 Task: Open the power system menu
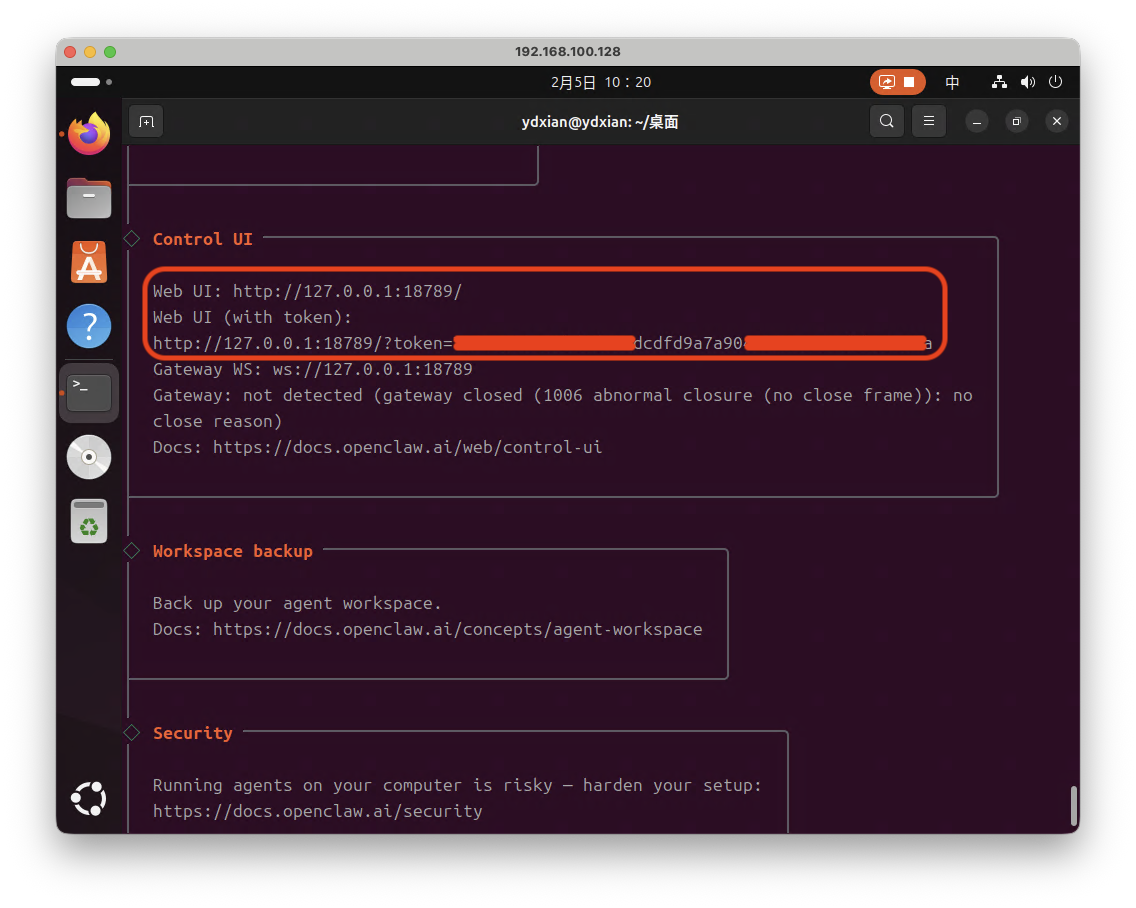[x=1055, y=82]
